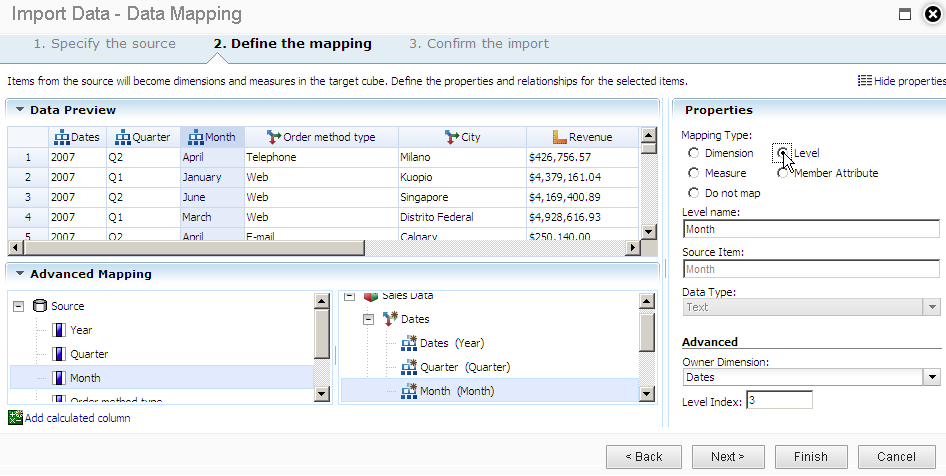
Task: Click the Back button
Action: point(644,457)
